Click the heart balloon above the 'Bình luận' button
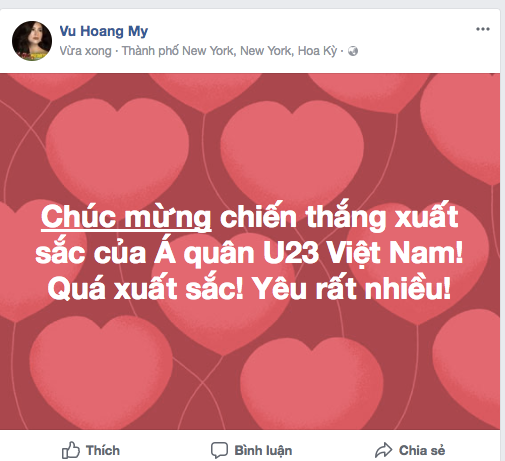The image size is (505, 461). pos(312,383)
